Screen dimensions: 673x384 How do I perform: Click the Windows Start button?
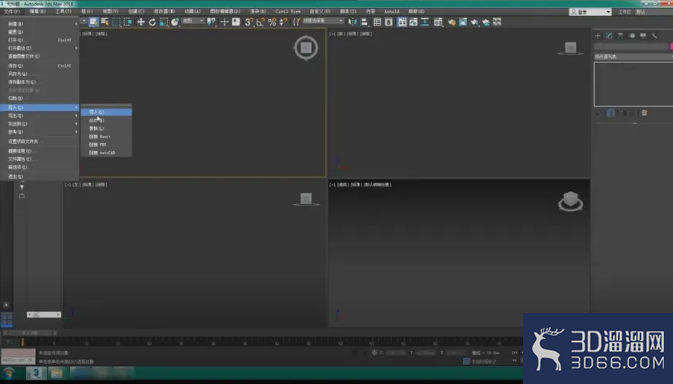tap(9, 373)
